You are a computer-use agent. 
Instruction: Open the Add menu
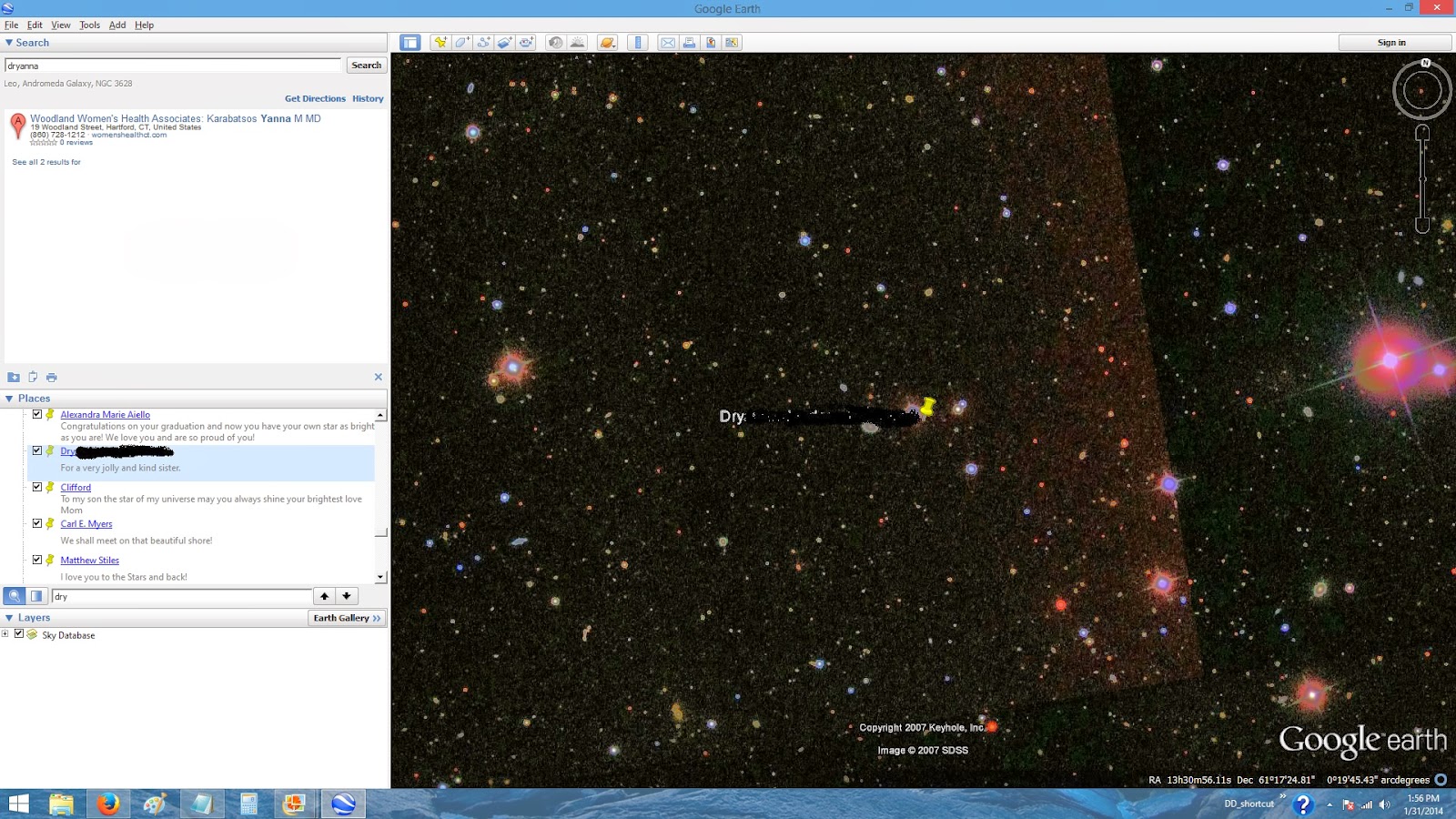pyautogui.click(x=117, y=25)
